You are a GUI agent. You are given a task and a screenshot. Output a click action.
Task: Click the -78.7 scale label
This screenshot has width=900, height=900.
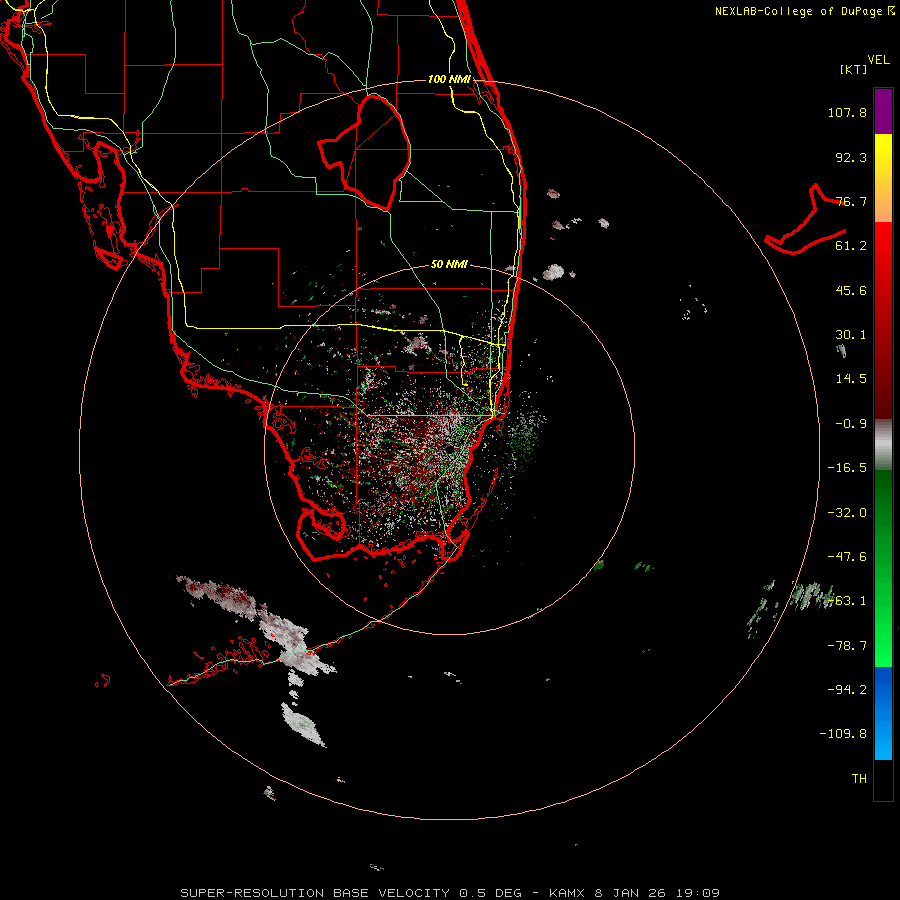pos(847,646)
